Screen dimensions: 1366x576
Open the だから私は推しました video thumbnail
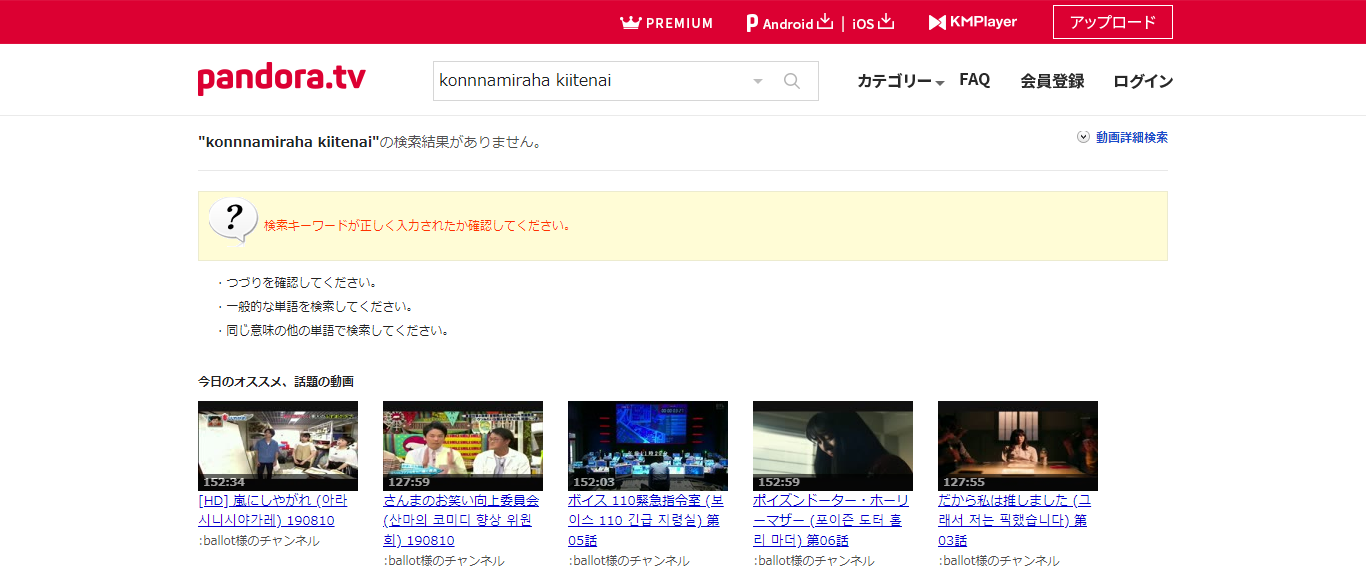point(1018,446)
